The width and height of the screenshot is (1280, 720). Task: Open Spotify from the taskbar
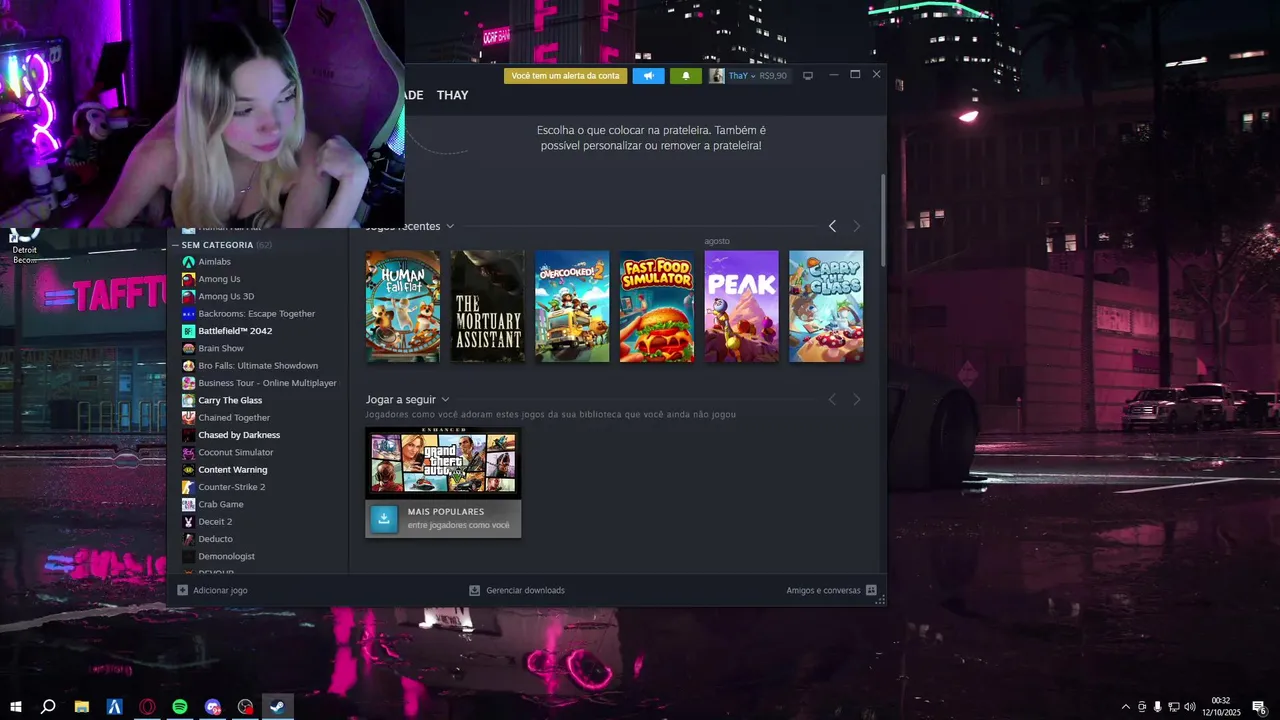coord(180,707)
